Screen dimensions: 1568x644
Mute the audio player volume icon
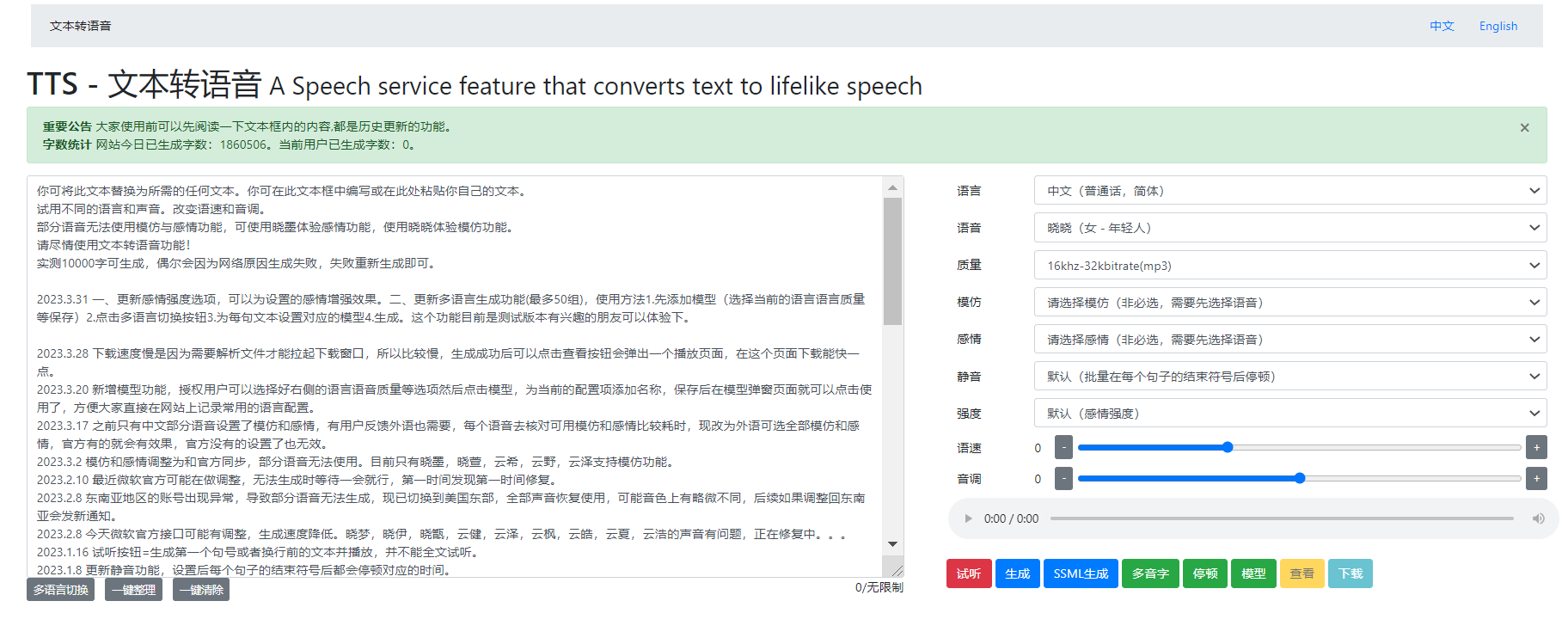[1538, 518]
